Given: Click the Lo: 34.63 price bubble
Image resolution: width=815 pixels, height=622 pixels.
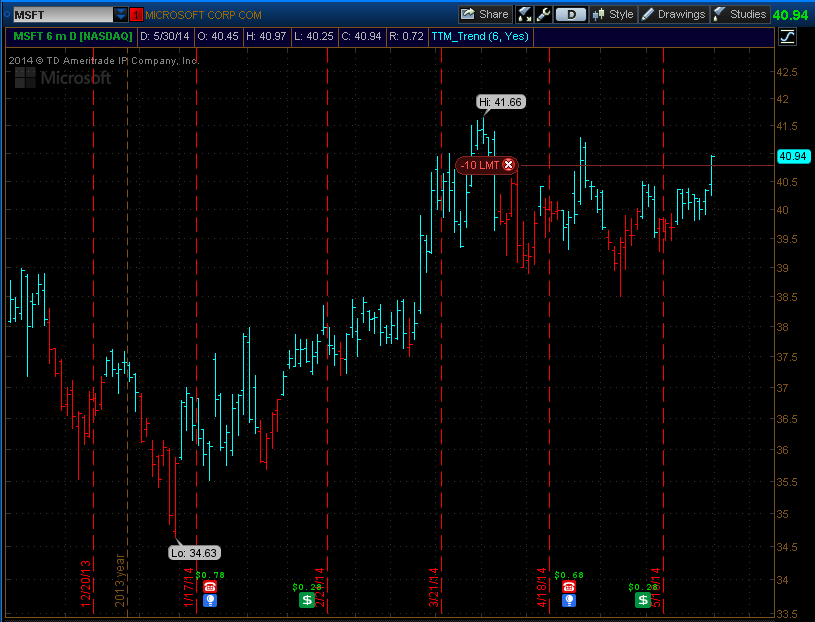Looking at the screenshot, I should point(194,553).
